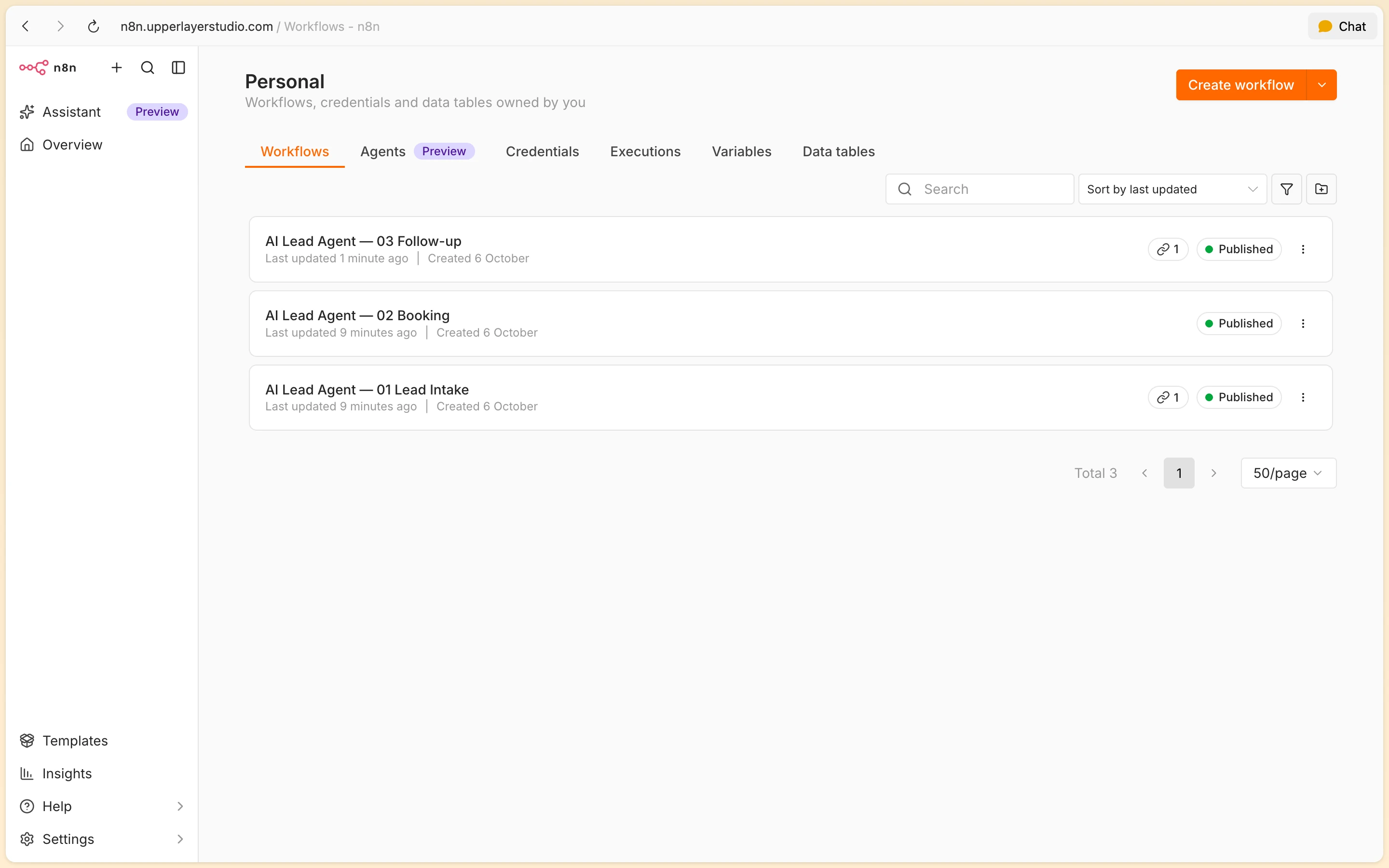The height and width of the screenshot is (868, 1389).
Task: Click the browser back arrow
Action: pyautogui.click(x=26, y=27)
